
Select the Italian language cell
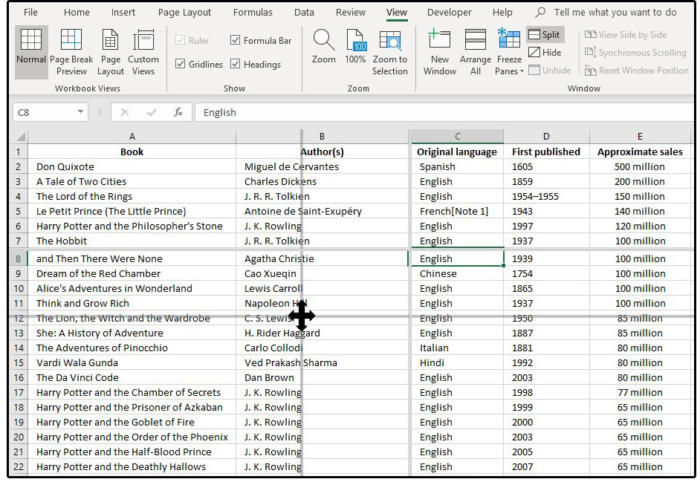(x=457, y=348)
